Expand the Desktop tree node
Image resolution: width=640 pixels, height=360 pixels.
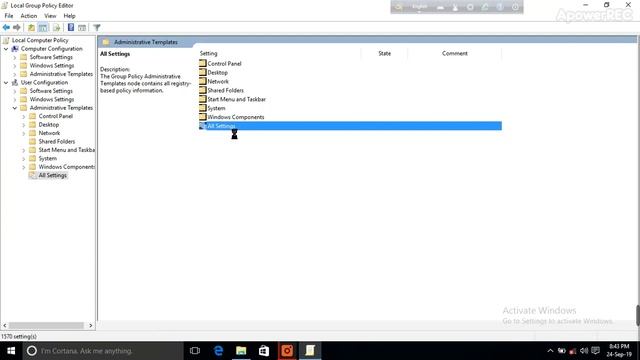pos(24,125)
